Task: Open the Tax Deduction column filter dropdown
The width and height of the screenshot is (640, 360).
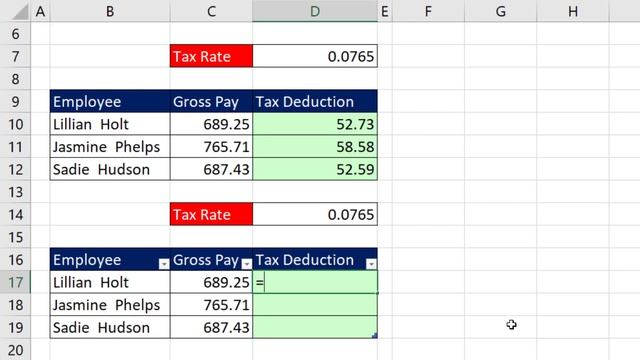Action: pos(371,264)
